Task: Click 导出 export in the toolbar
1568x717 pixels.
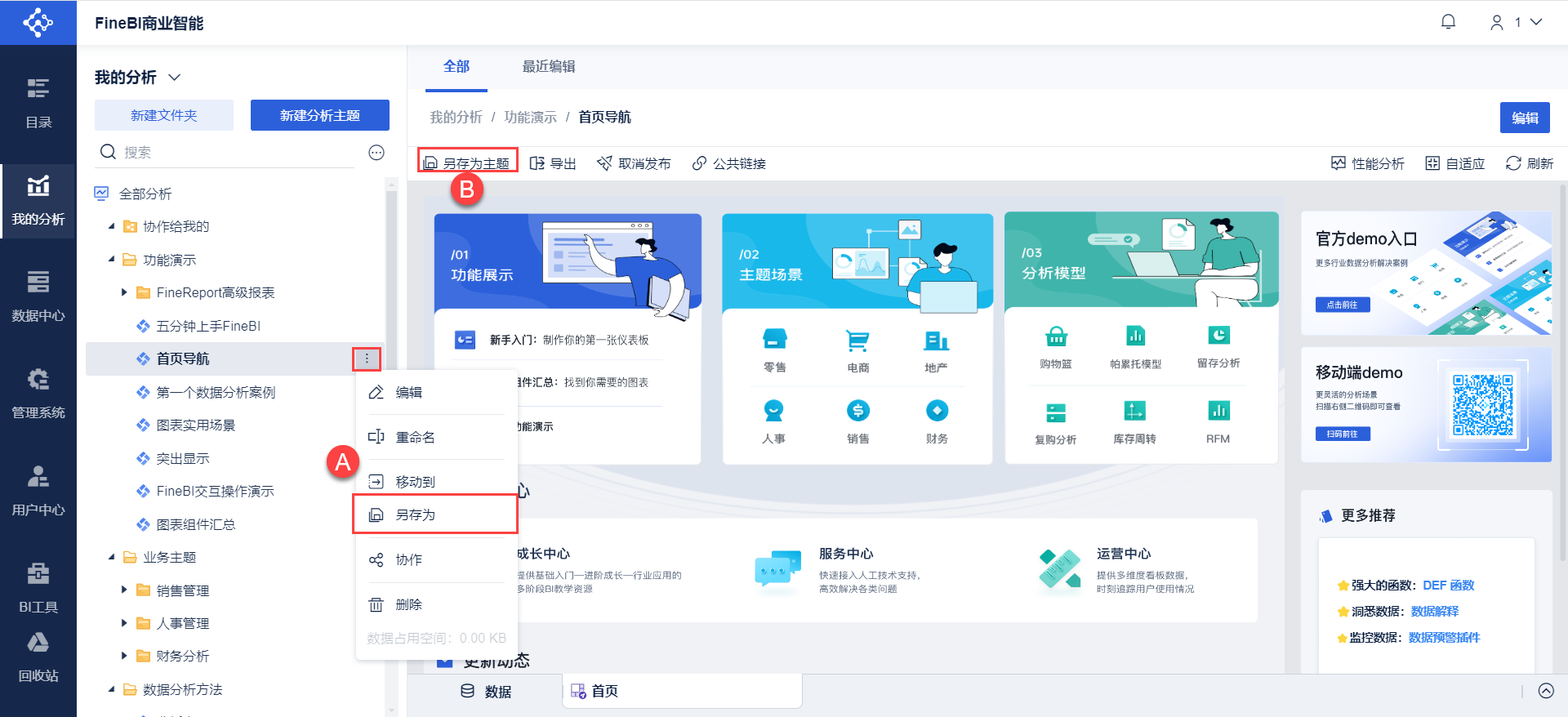Action: pyautogui.click(x=553, y=163)
